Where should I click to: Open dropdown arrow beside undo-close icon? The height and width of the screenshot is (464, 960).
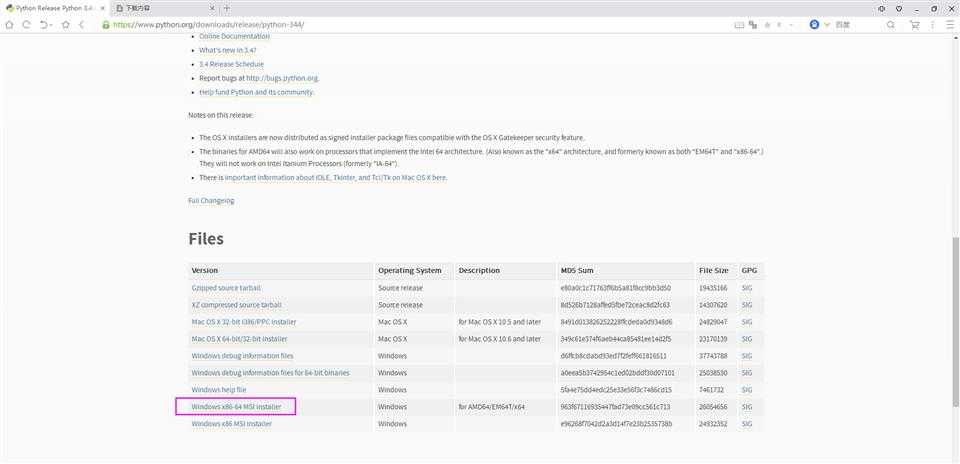coord(51,25)
